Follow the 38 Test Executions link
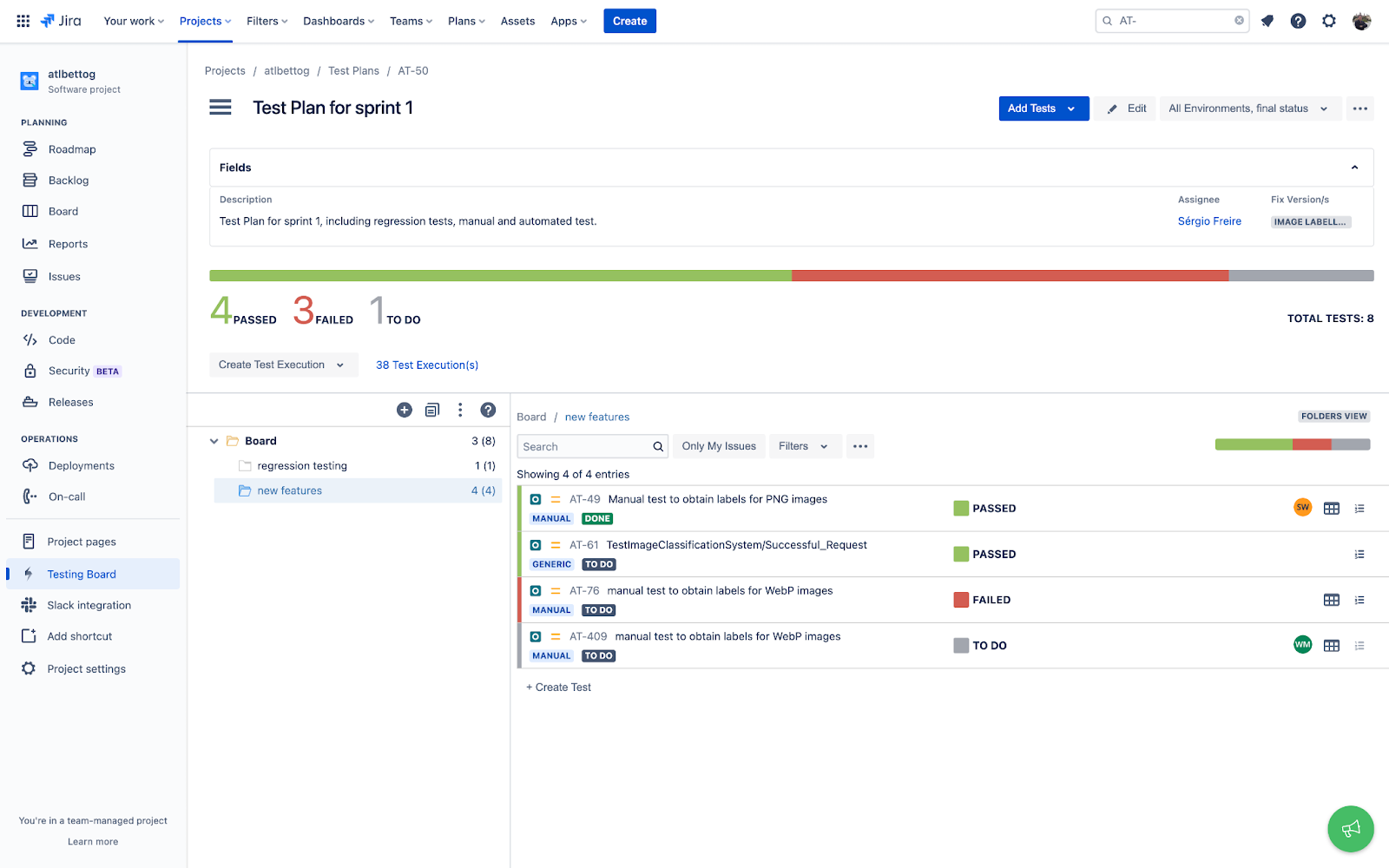This screenshot has width=1389, height=868. pyautogui.click(x=426, y=365)
